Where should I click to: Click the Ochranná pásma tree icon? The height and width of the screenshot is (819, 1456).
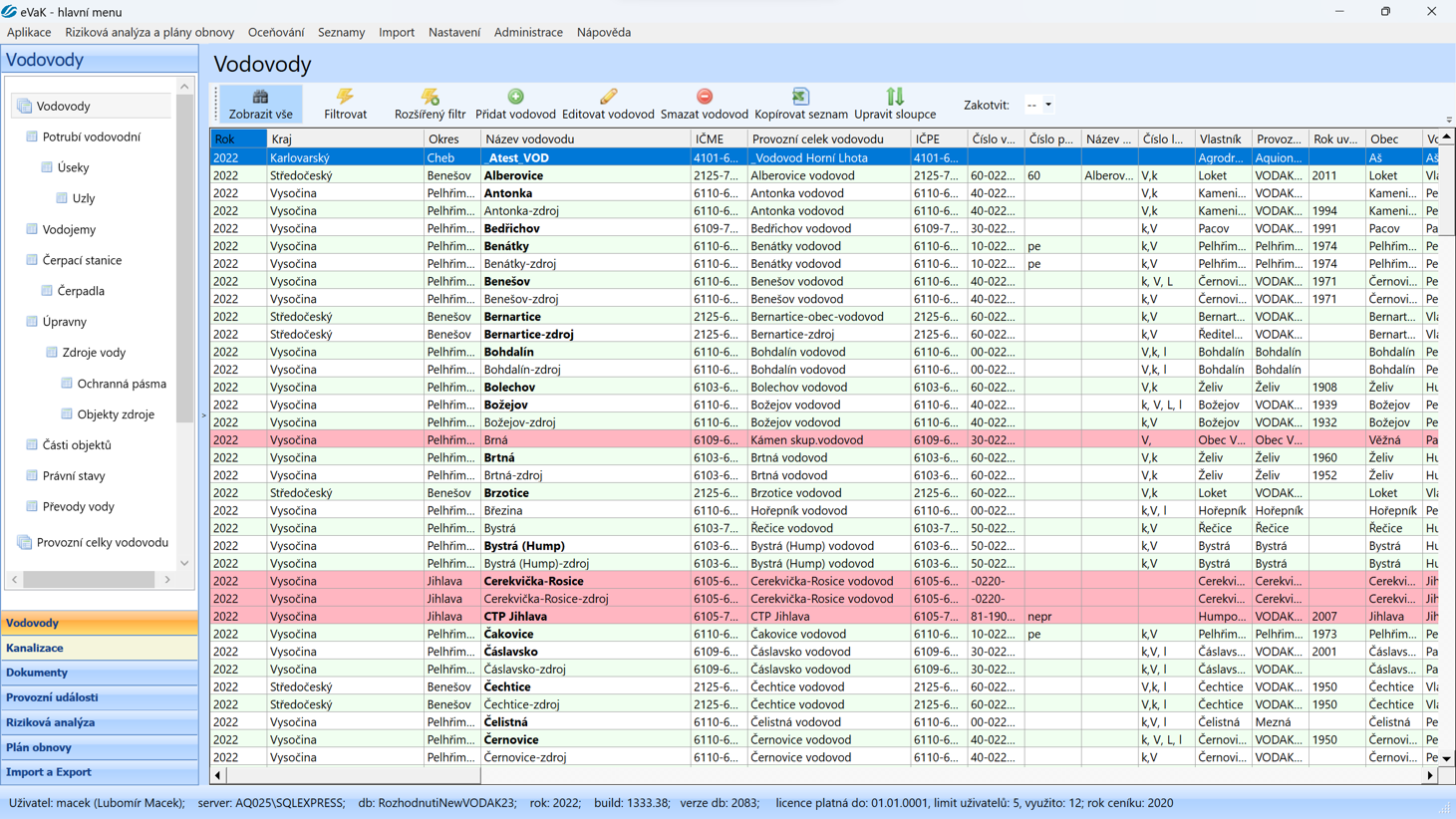click(67, 384)
